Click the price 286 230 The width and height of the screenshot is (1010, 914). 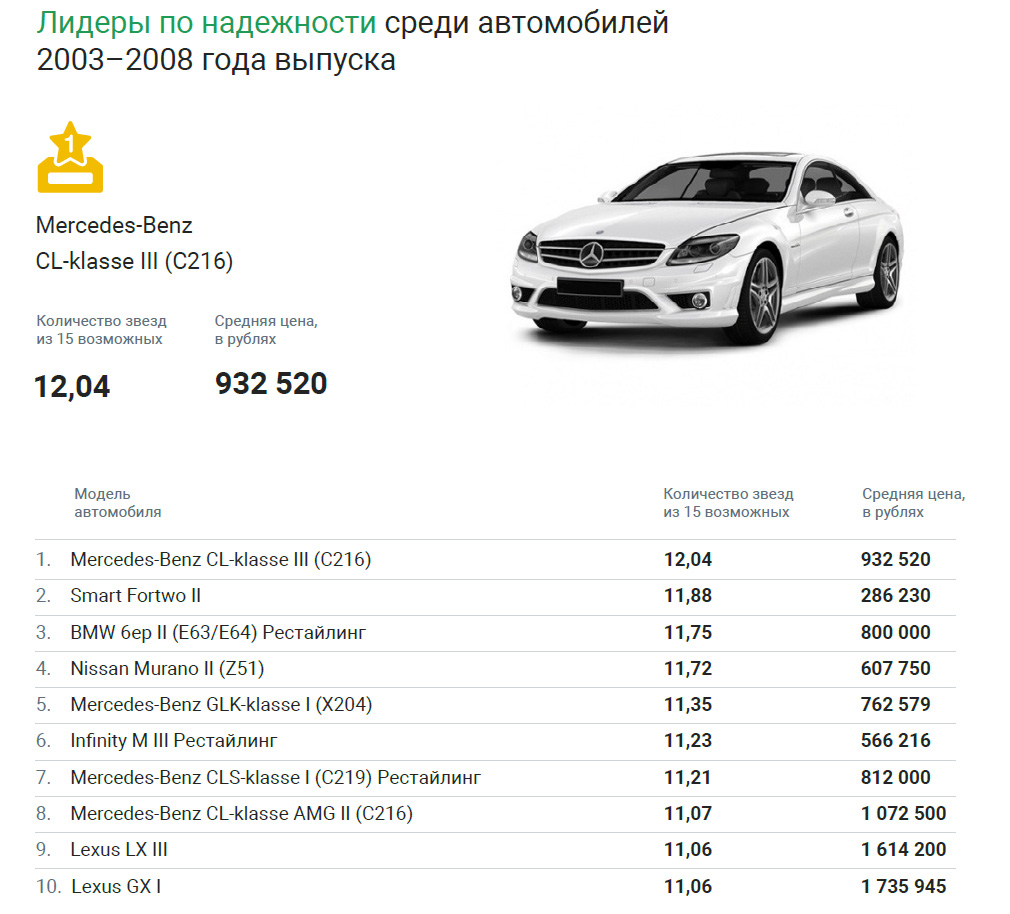pyautogui.click(x=895, y=596)
